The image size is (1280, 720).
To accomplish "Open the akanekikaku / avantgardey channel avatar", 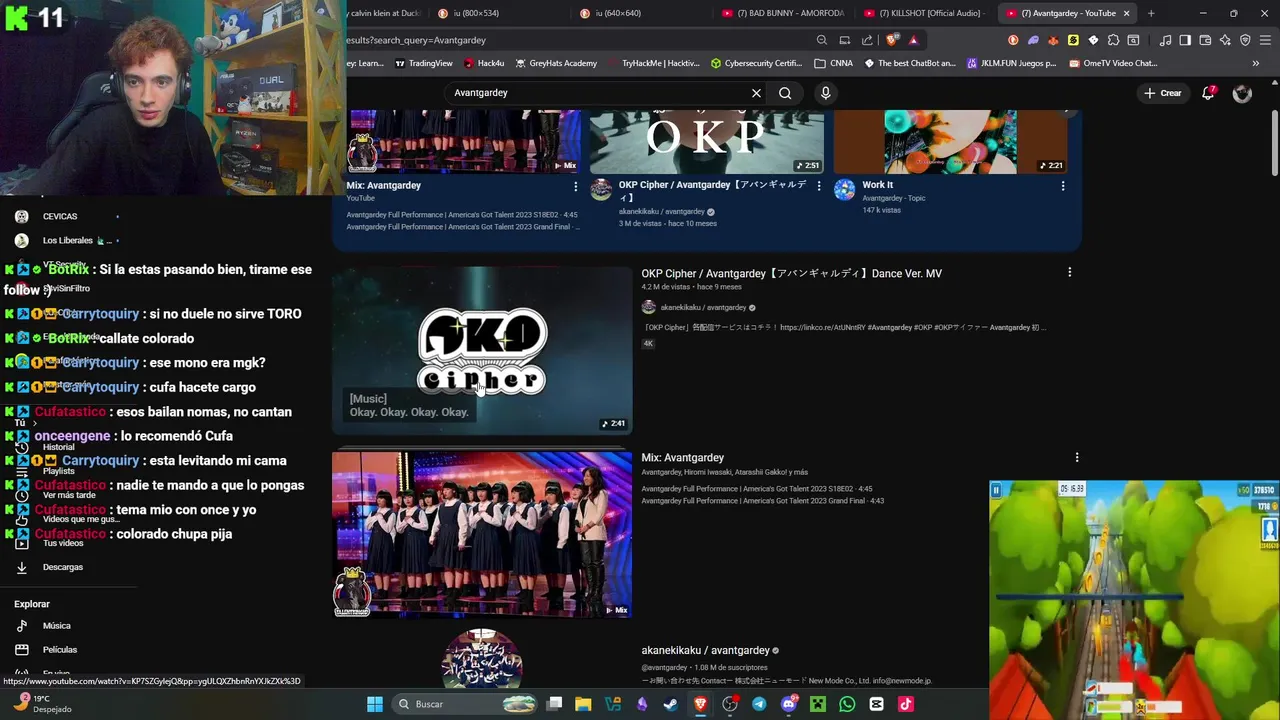I will (482, 660).
